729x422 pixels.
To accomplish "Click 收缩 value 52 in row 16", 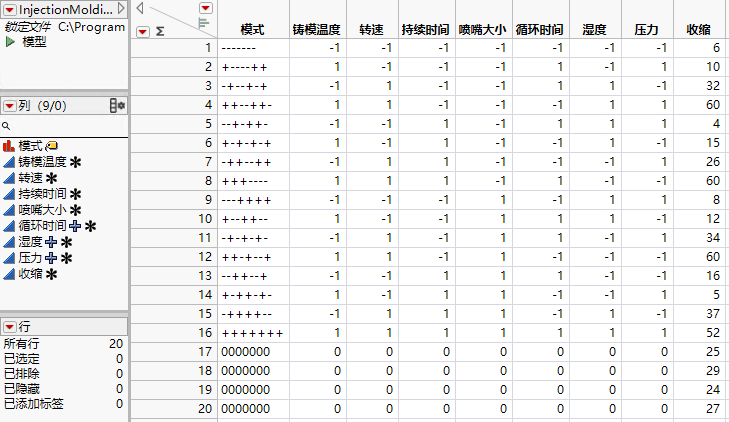I will point(713,333).
